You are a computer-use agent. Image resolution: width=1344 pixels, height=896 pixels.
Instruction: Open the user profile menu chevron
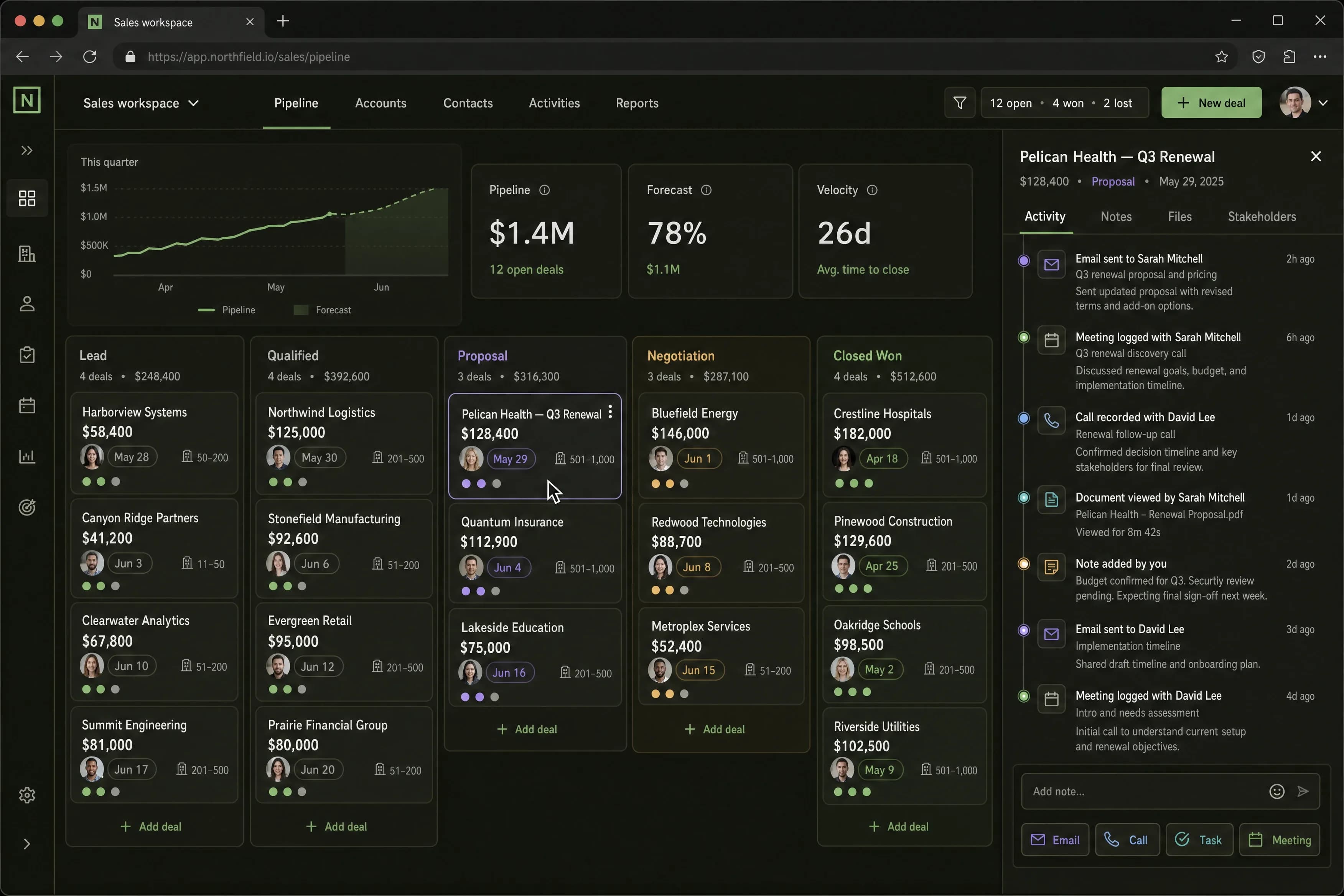tap(1323, 103)
